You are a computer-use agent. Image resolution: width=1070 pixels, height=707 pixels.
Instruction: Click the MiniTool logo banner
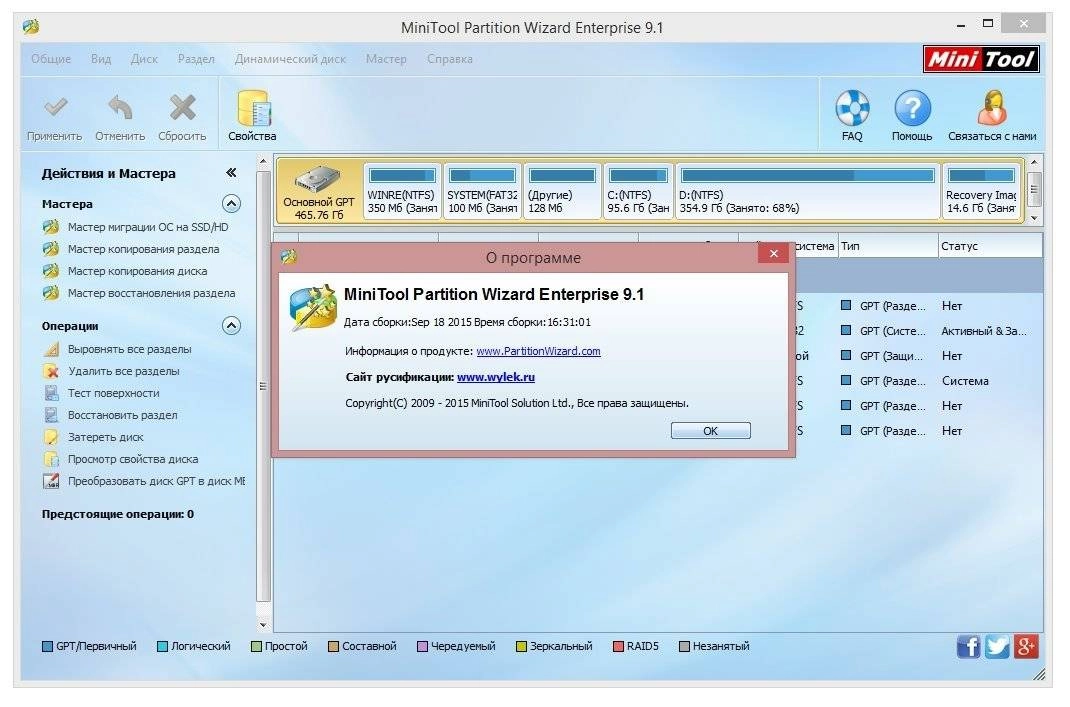point(981,59)
